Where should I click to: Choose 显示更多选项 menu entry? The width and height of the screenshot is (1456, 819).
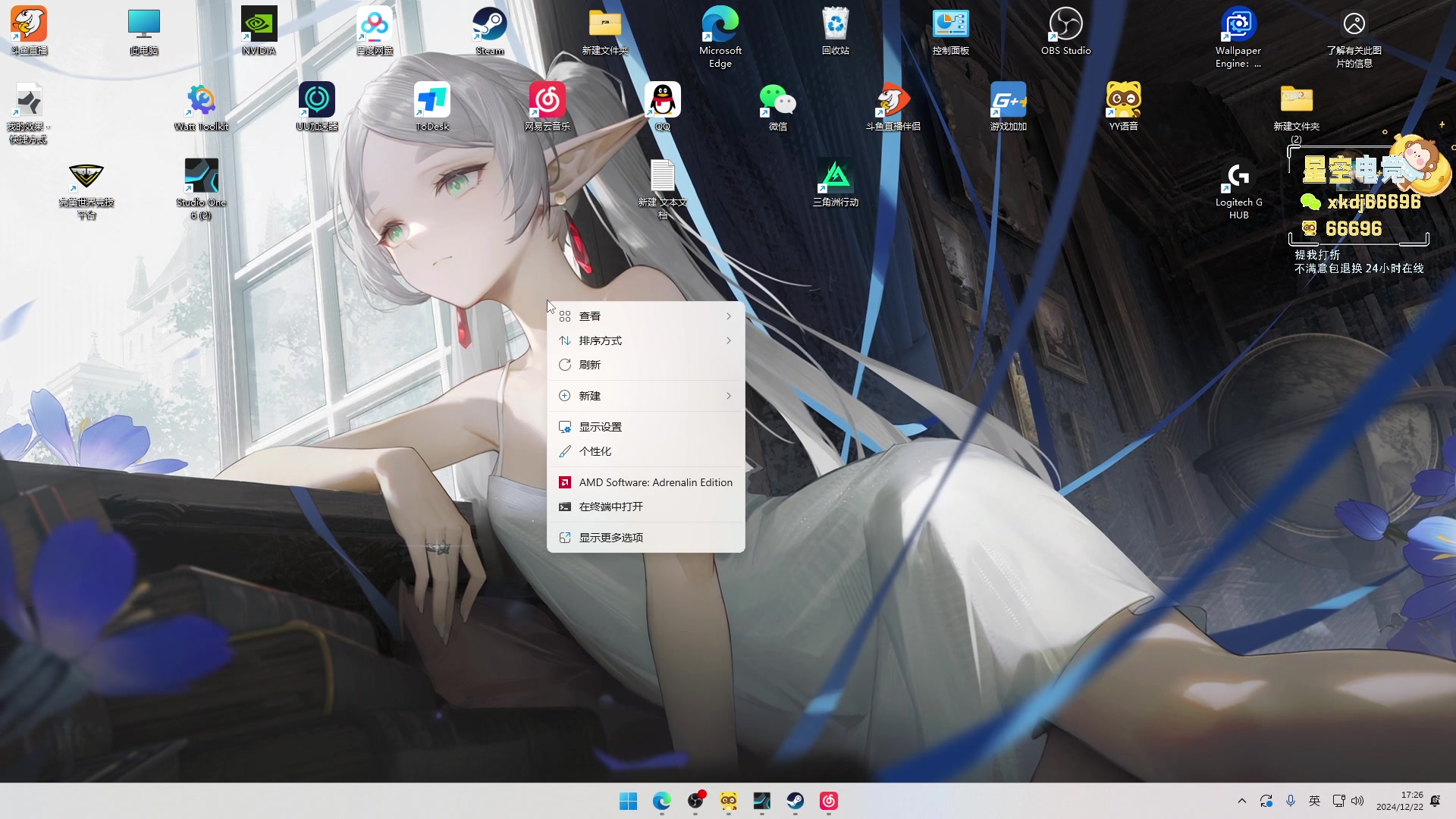(x=646, y=538)
